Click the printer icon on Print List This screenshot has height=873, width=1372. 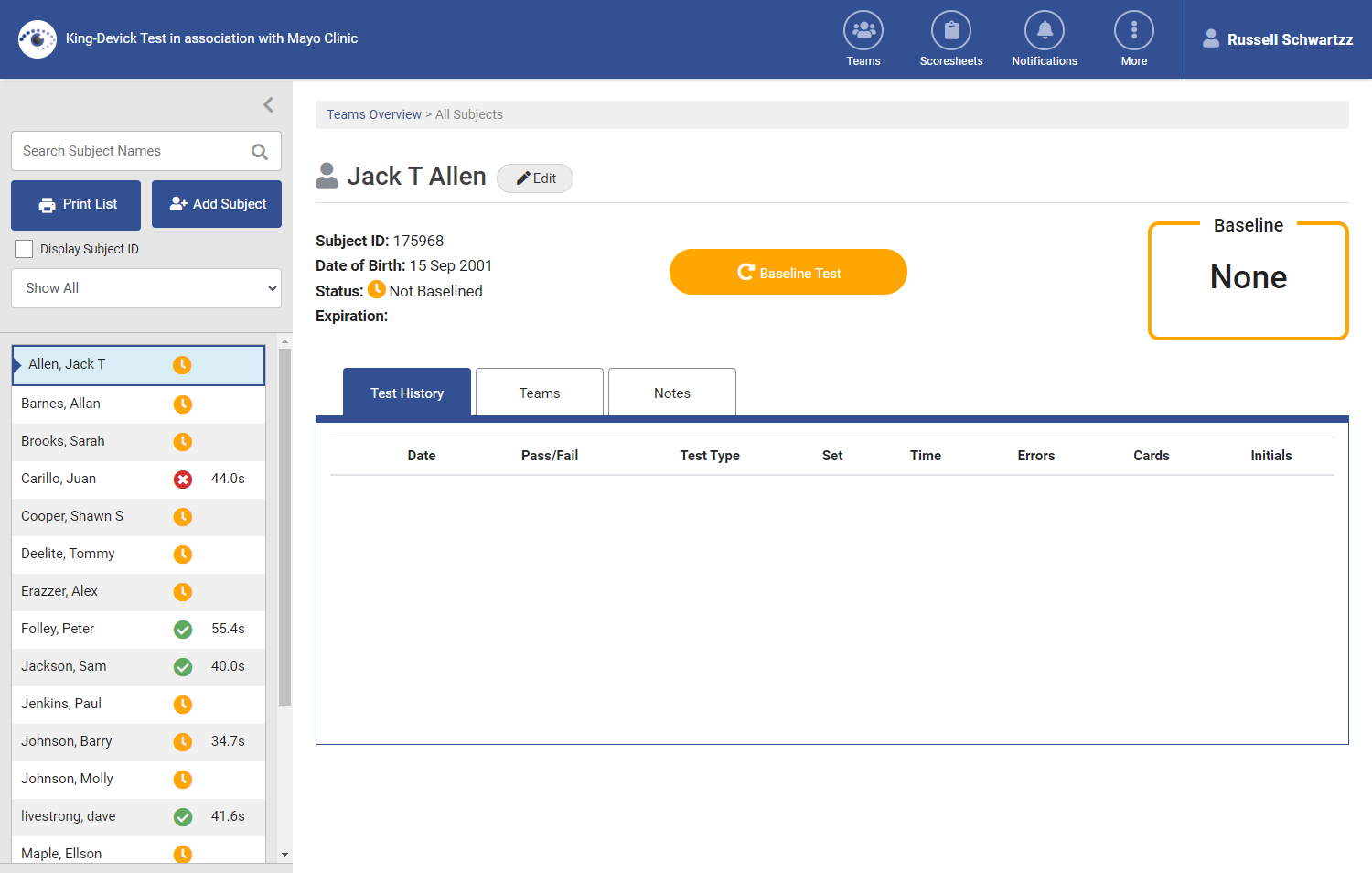pos(46,204)
